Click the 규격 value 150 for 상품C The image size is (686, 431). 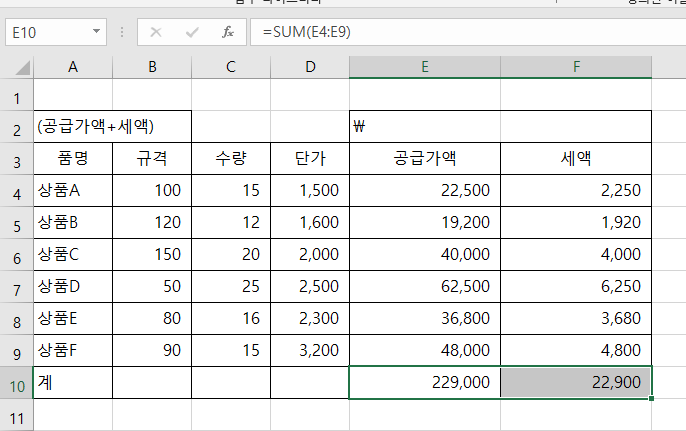point(152,254)
